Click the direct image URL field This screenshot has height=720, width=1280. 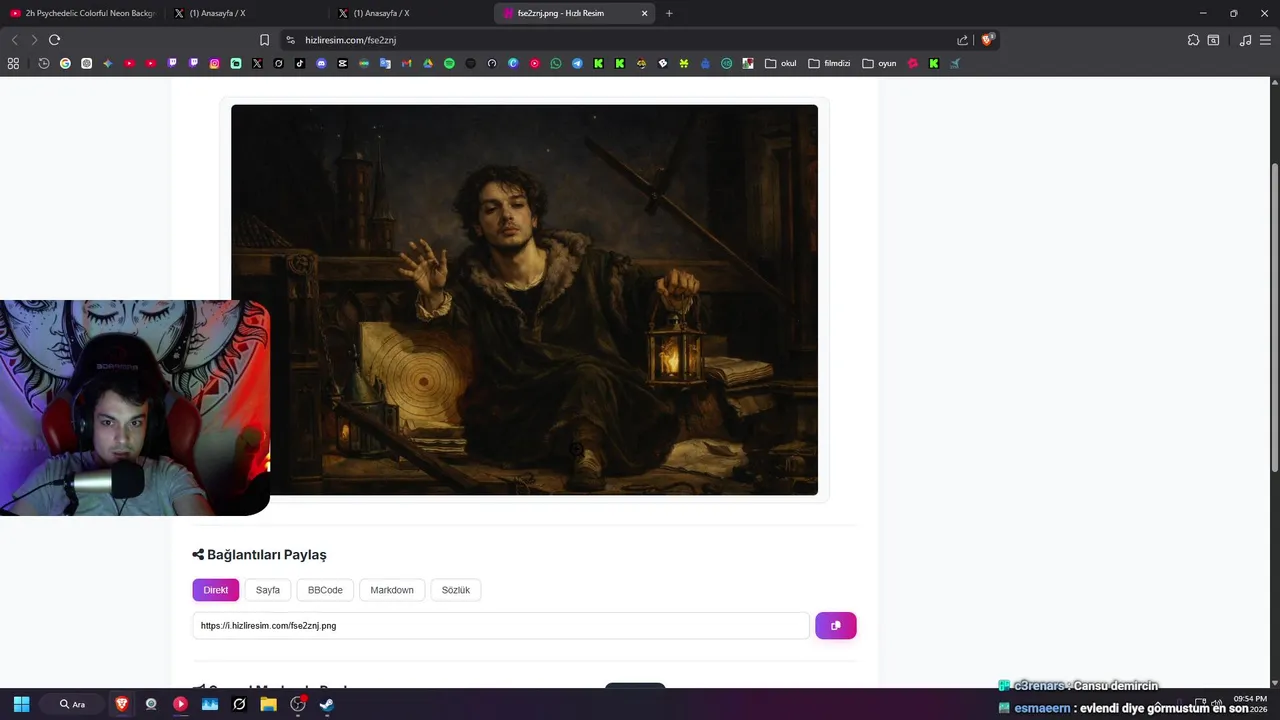click(501, 626)
